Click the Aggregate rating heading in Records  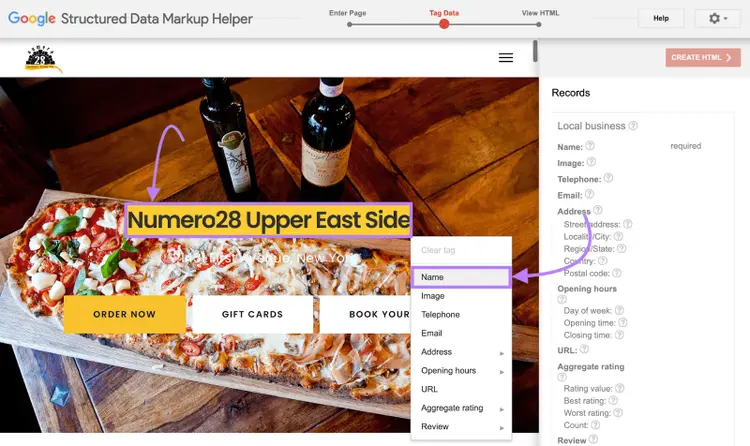[591, 367]
